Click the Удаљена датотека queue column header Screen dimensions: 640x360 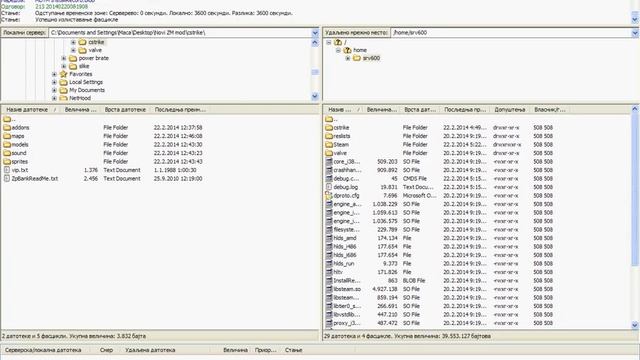[x=150, y=350]
